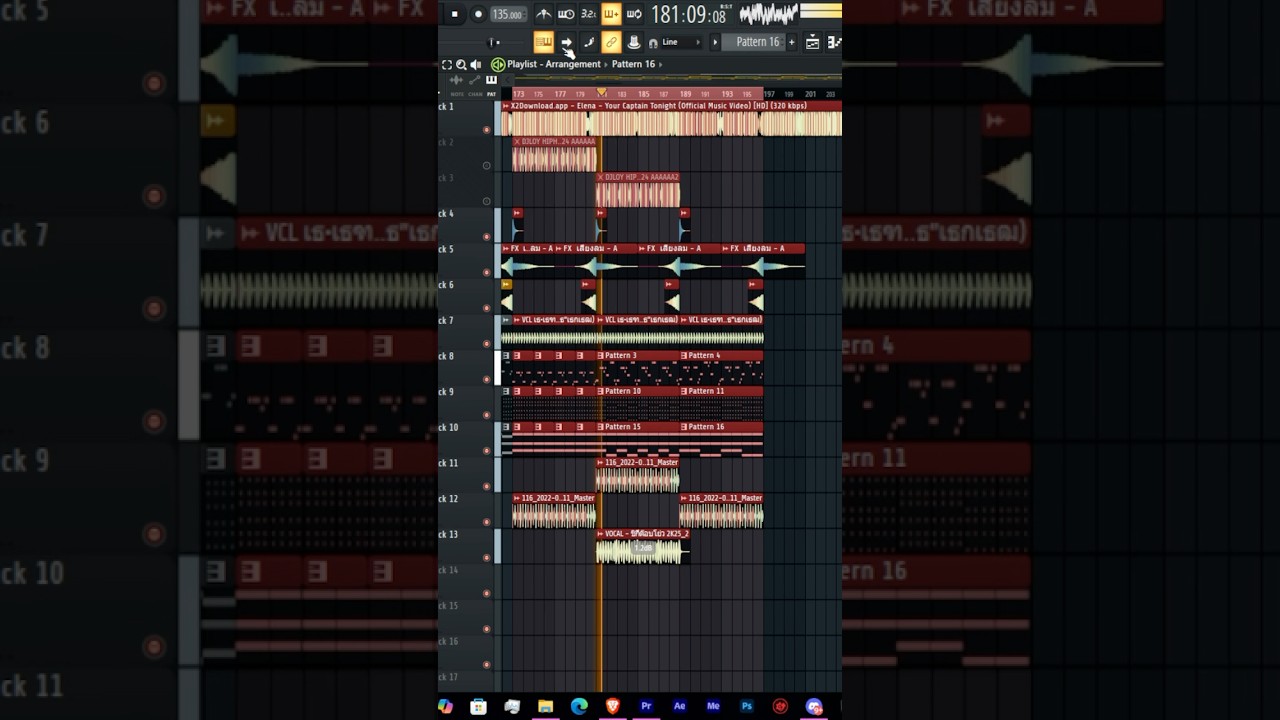The height and width of the screenshot is (720, 1280).
Task: Click the orange playhead marker on timeline
Action: tap(601, 93)
